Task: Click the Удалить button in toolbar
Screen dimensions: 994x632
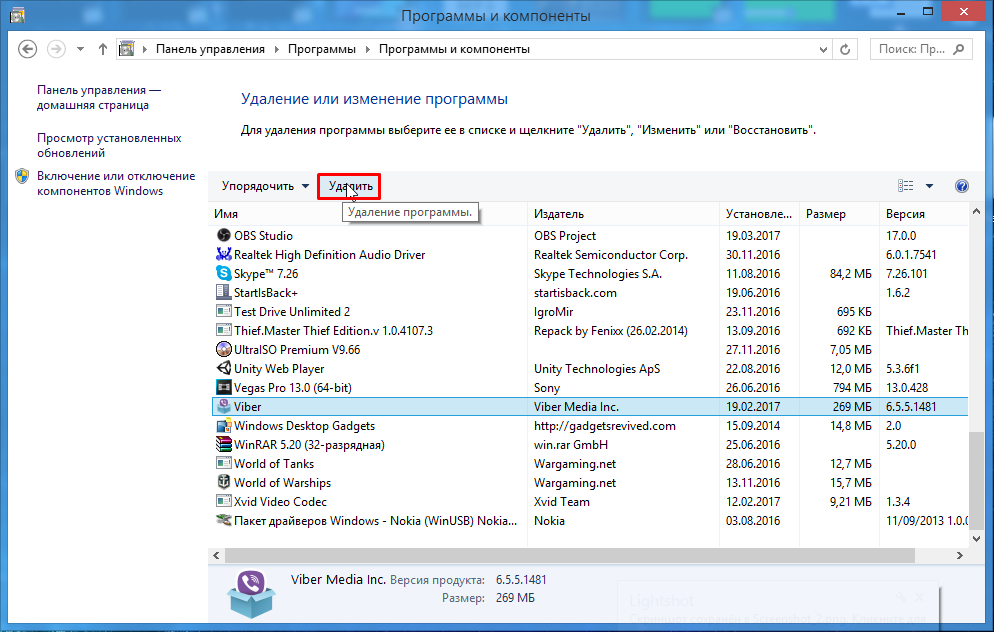Action: (350, 186)
